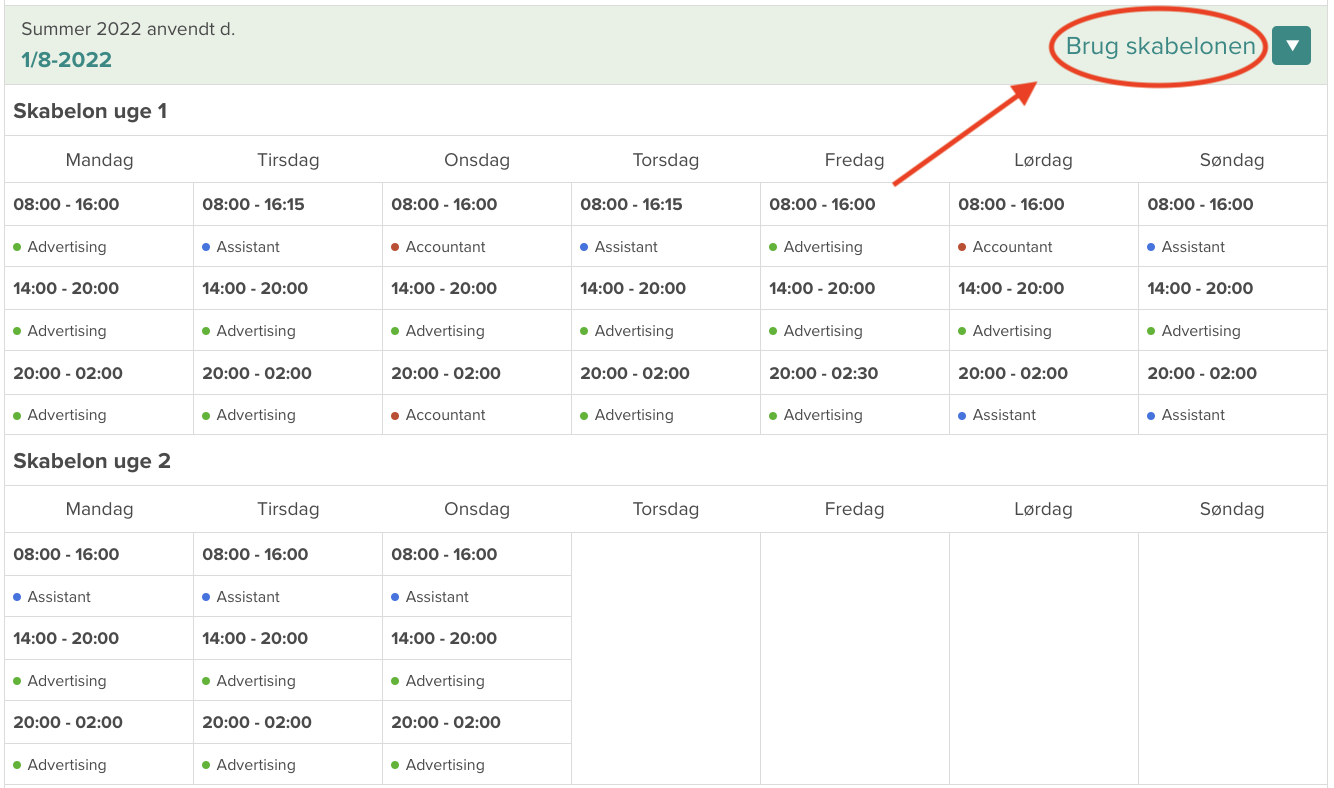Click the empty Fredag column in week 2
The height and width of the screenshot is (788, 1334).
(x=854, y=658)
